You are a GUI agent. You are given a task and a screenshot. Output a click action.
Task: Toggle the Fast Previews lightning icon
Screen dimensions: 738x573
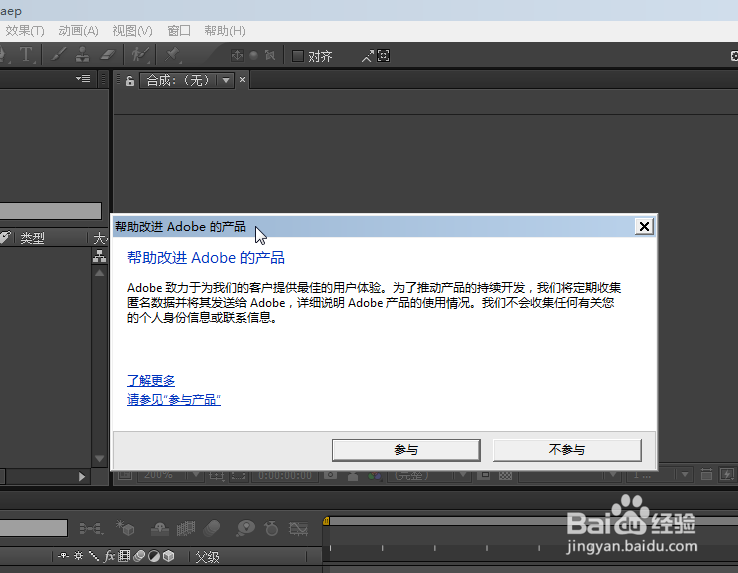pyautogui.click(x=727, y=474)
